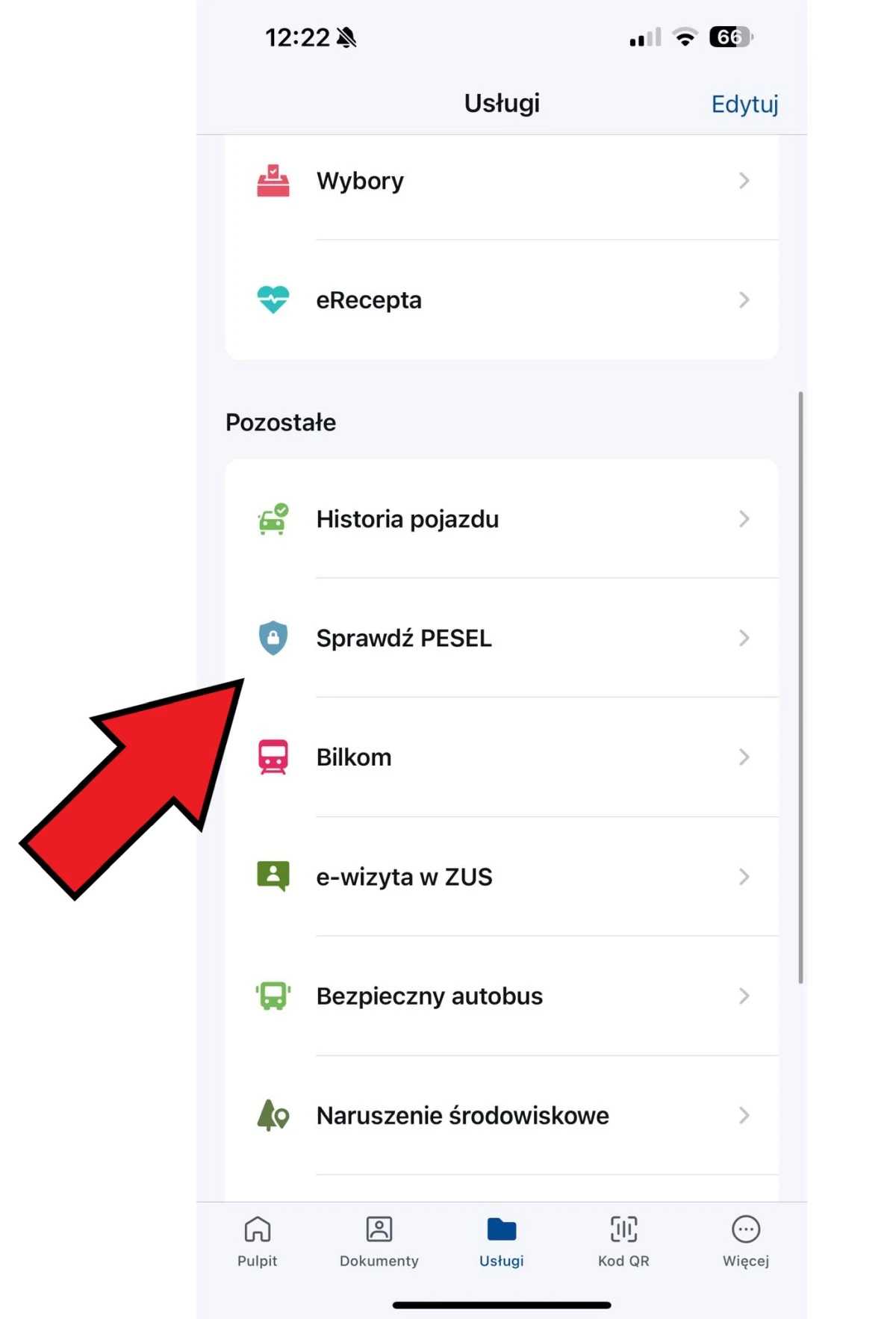The image size is (896, 1319).
Task: Tap the eRecepta heart icon
Action: pos(273,300)
